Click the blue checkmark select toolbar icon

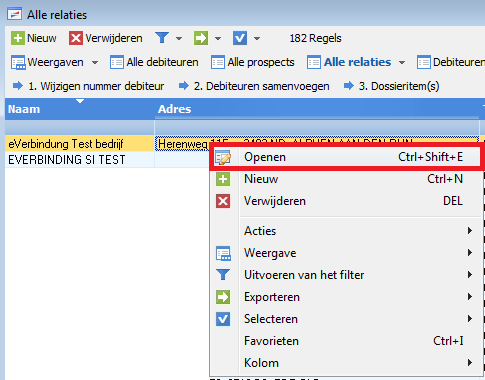240,38
